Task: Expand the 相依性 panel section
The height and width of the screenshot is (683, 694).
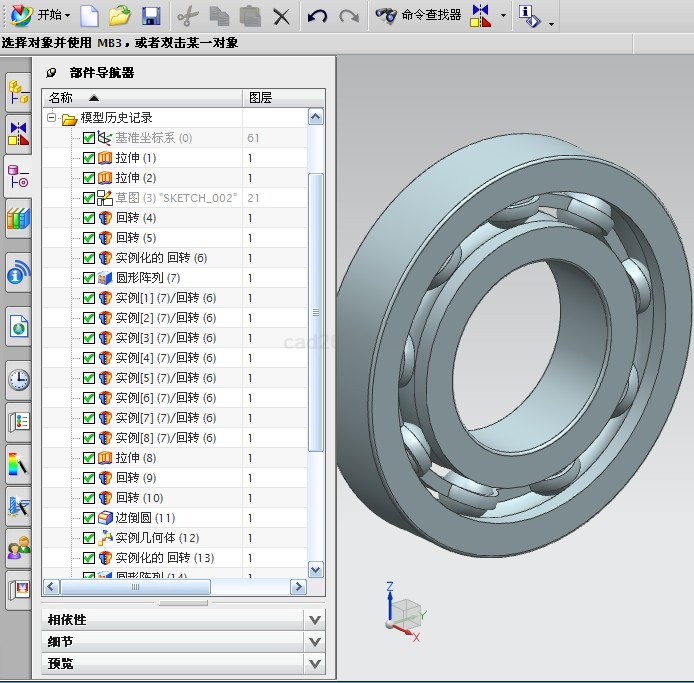Action: pyautogui.click(x=315, y=620)
